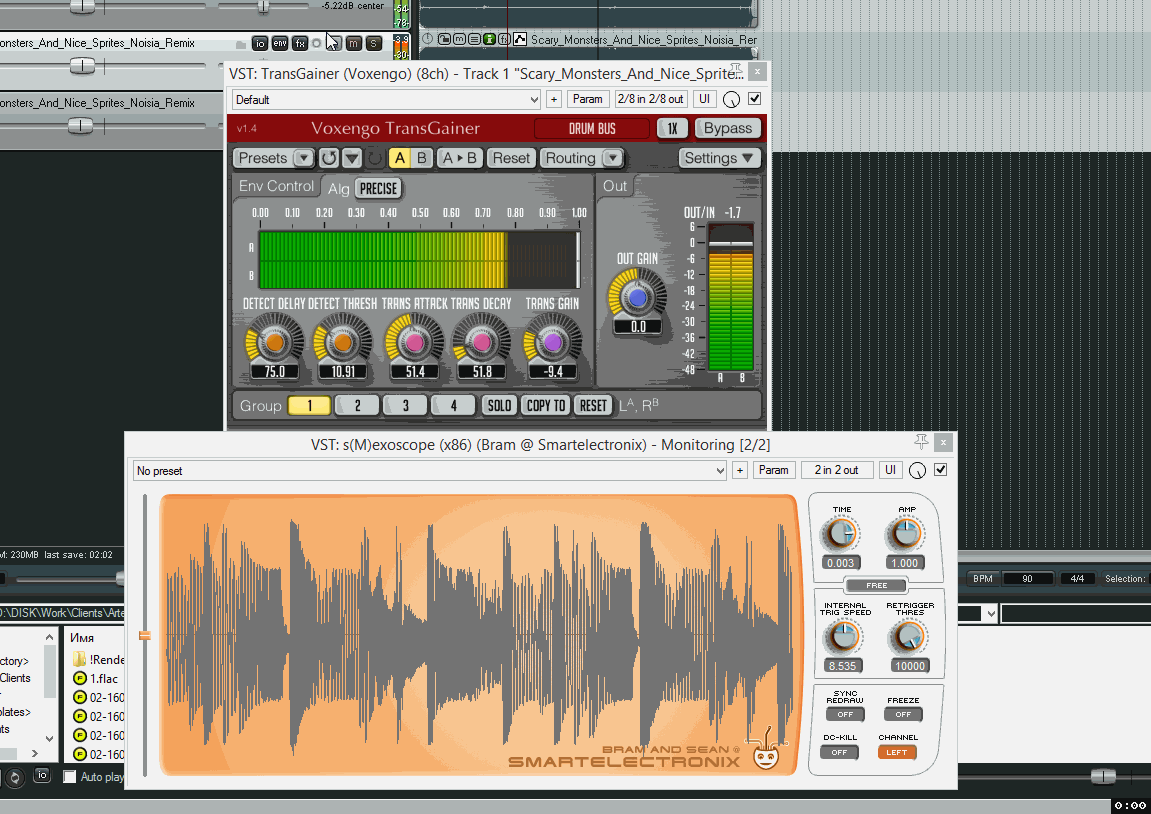The width and height of the screenshot is (1151, 814).
Task: Open Param menu in s(M)exoscope window
Action: coord(774,470)
